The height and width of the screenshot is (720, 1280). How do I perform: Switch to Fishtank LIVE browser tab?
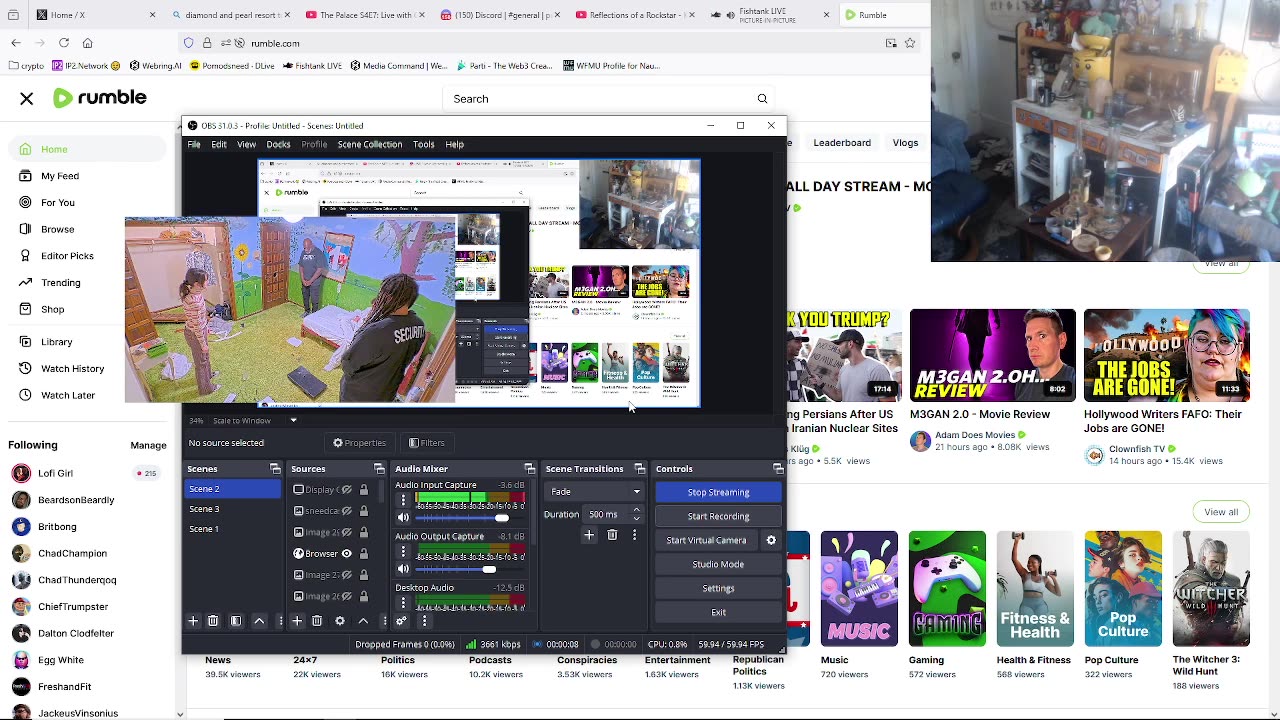pos(770,15)
